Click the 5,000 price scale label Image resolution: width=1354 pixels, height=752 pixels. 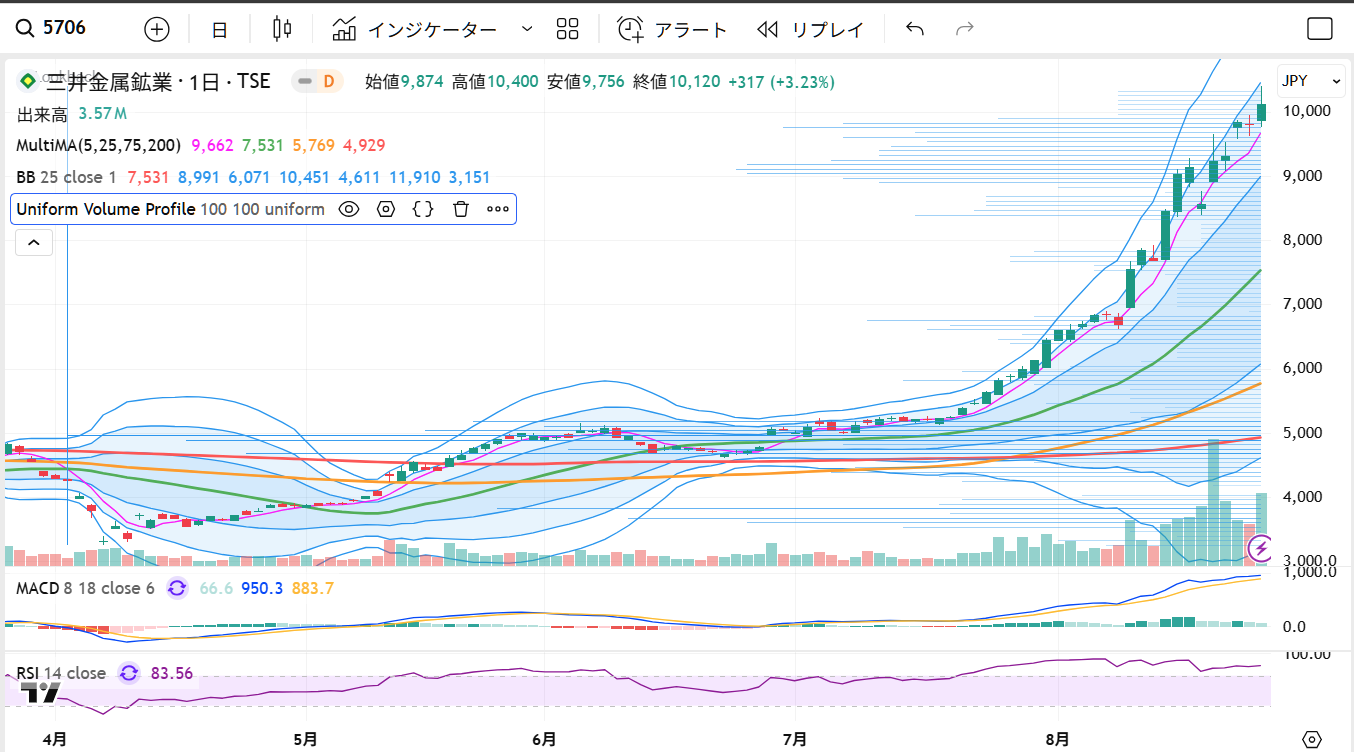pos(1304,433)
